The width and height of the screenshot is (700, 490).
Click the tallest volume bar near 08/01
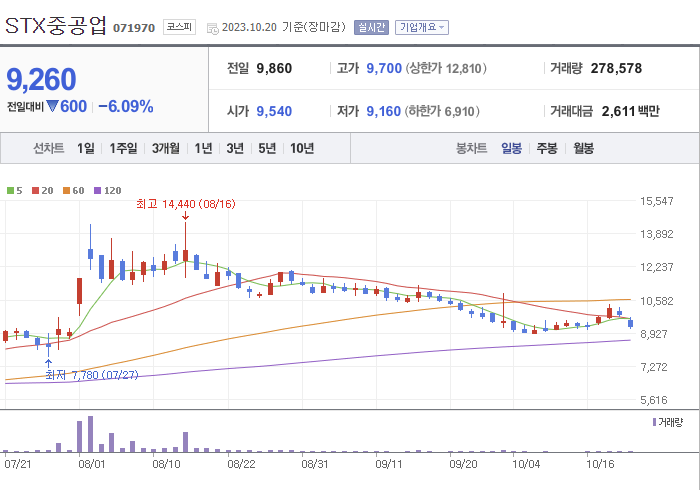(x=90, y=434)
